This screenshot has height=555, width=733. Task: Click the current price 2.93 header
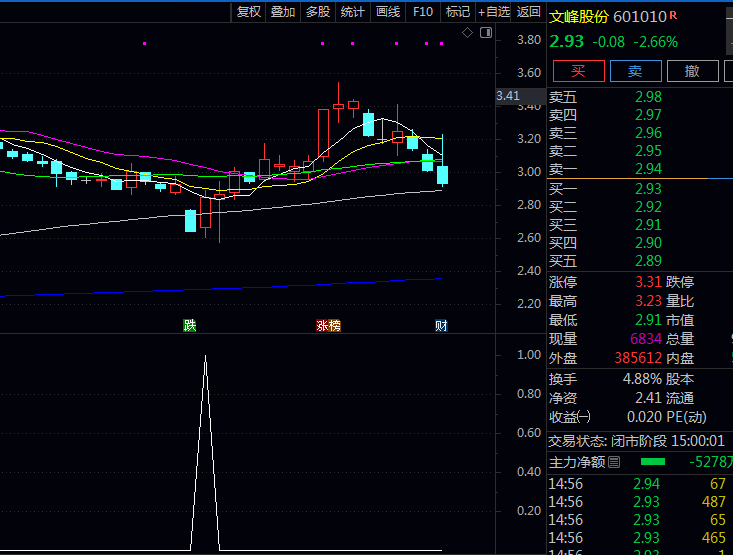coord(567,42)
